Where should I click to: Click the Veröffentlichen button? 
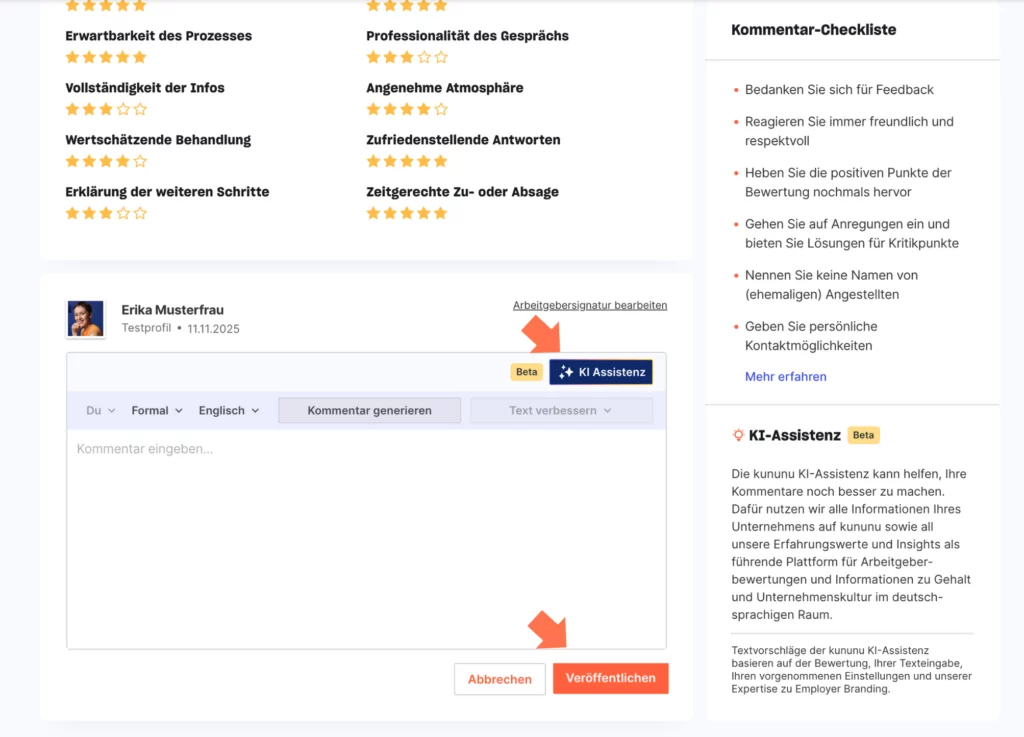click(x=610, y=678)
